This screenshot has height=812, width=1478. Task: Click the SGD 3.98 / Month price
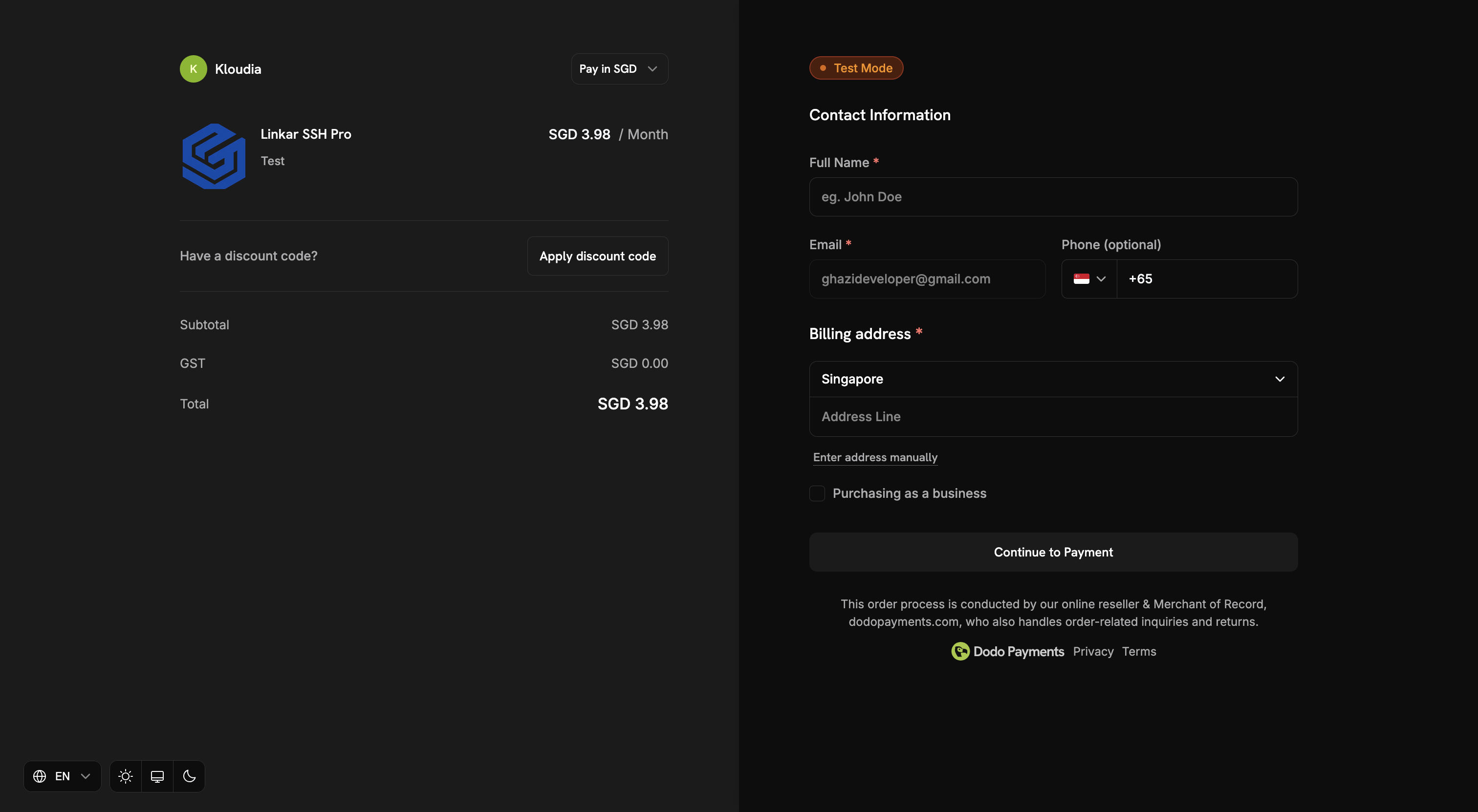coord(608,134)
